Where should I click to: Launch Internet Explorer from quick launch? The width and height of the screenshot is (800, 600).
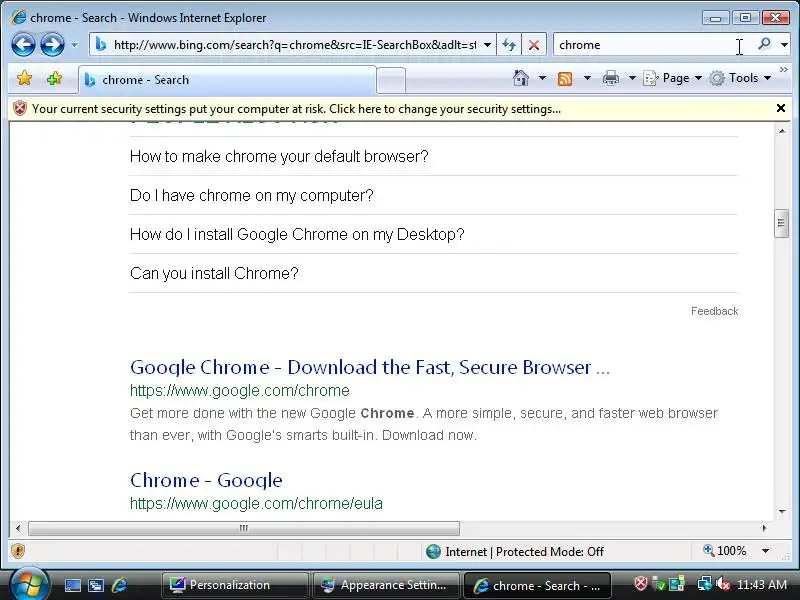click(x=119, y=585)
